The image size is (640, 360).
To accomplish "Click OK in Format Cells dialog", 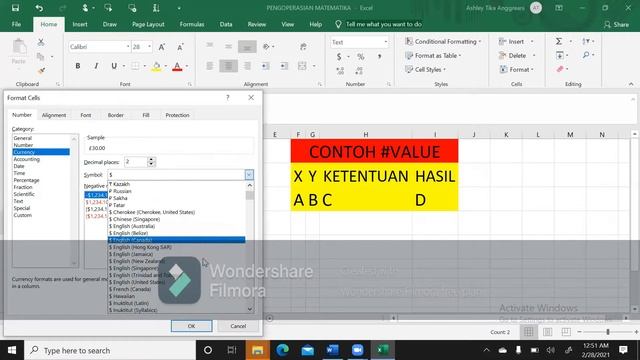I will click(x=191, y=326).
